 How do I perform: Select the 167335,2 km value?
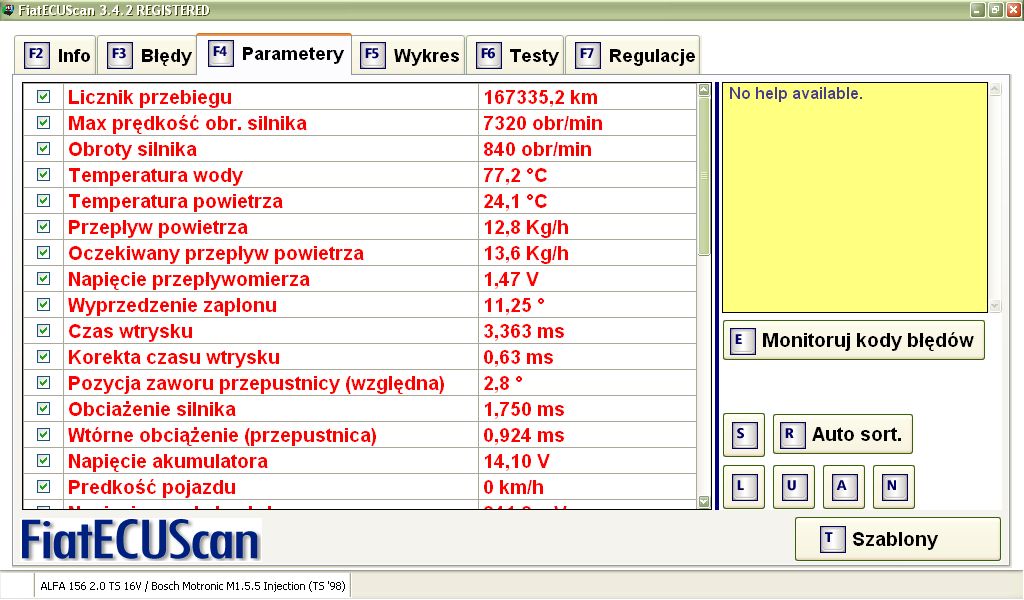click(x=540, y=97)
